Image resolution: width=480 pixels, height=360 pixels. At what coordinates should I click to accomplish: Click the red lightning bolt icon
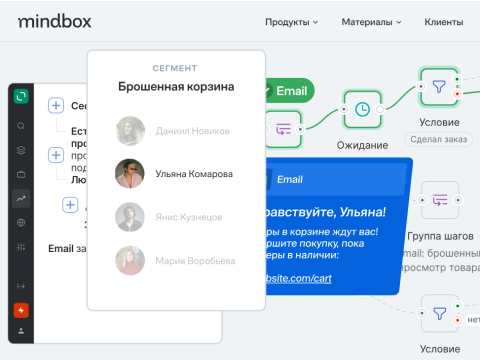[x=21, y=310]
